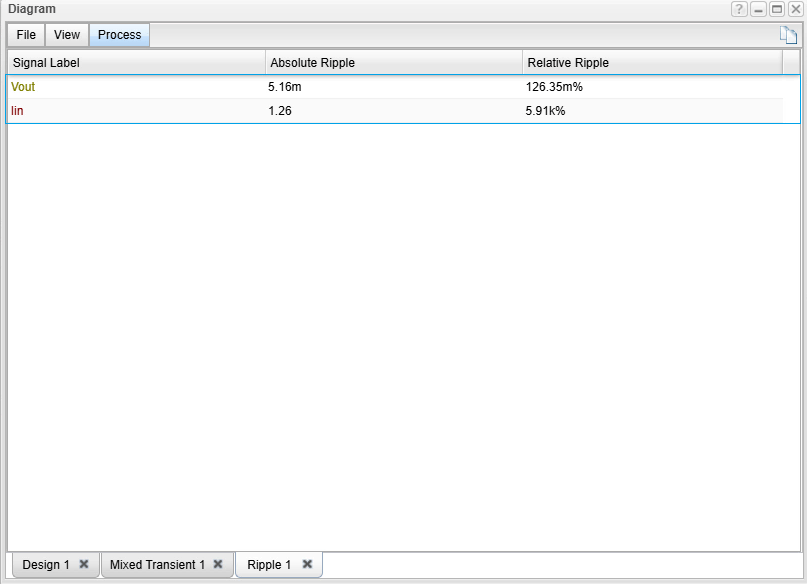Close the Ripple 1 tab

pyautogui.click(x=307, y=564)
